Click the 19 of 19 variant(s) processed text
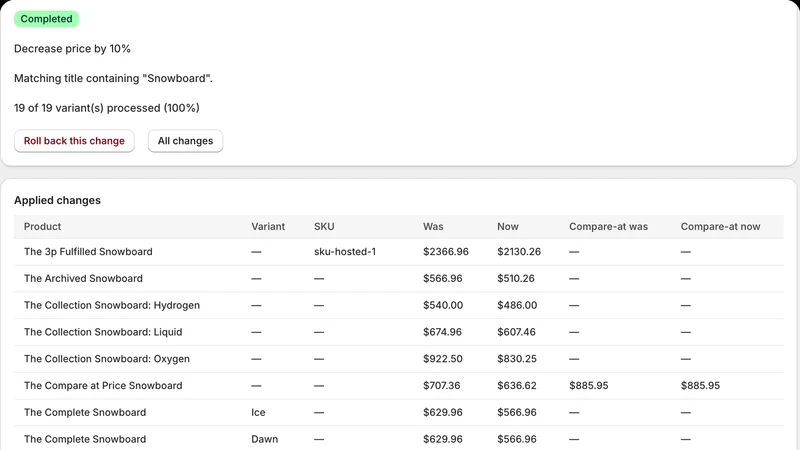Viewport: 800px width, 450px height. coord(107,108)
